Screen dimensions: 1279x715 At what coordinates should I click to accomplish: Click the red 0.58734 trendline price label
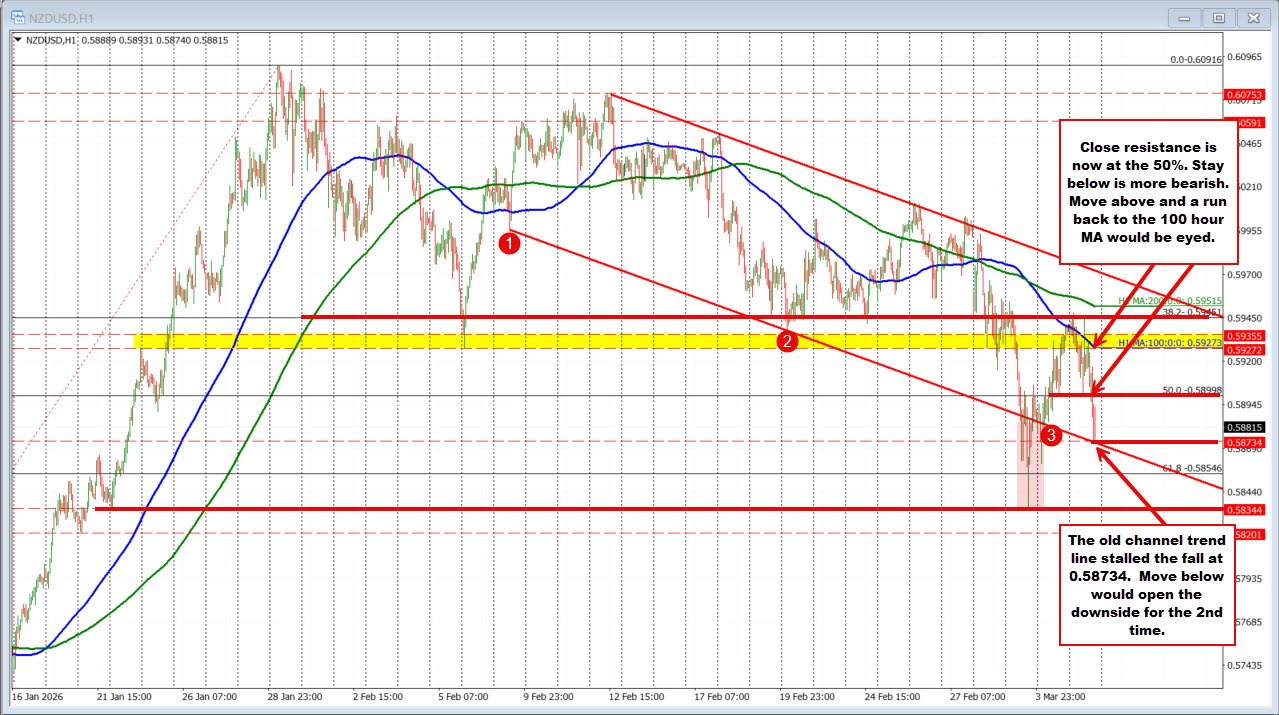tap(1243, 441)
